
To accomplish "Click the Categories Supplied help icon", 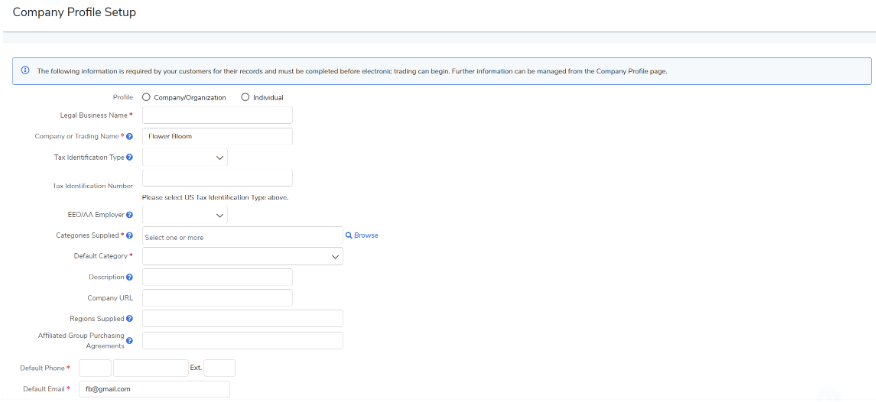I will tap(130, 236).
